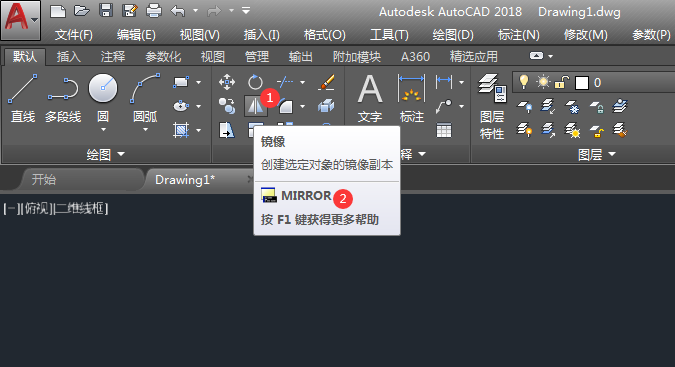Select the Trim tool icon
The height and width of the screenshot is (367, 675).
[x=285, y=82]
